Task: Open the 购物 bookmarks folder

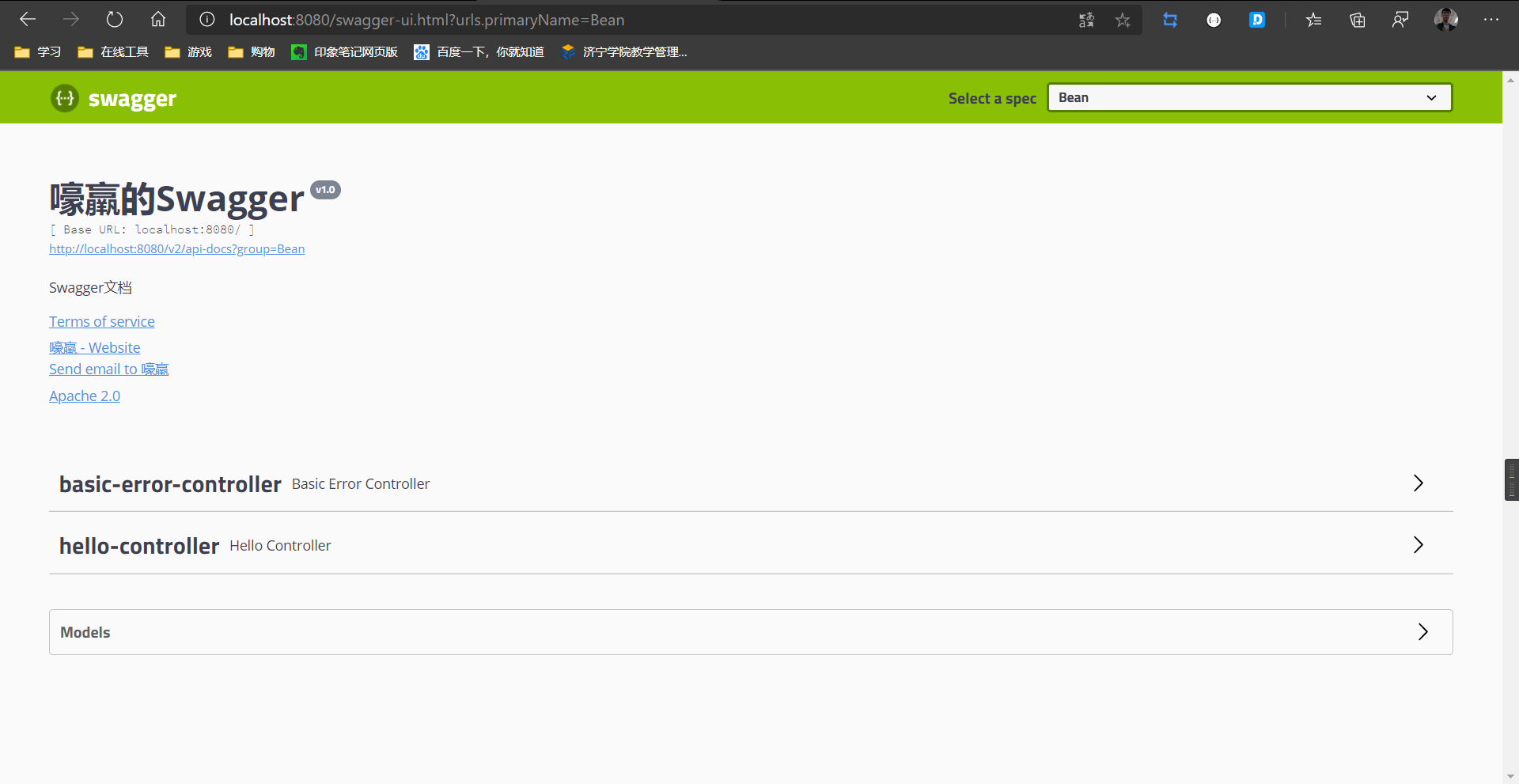Action: (x=252, y=52)
